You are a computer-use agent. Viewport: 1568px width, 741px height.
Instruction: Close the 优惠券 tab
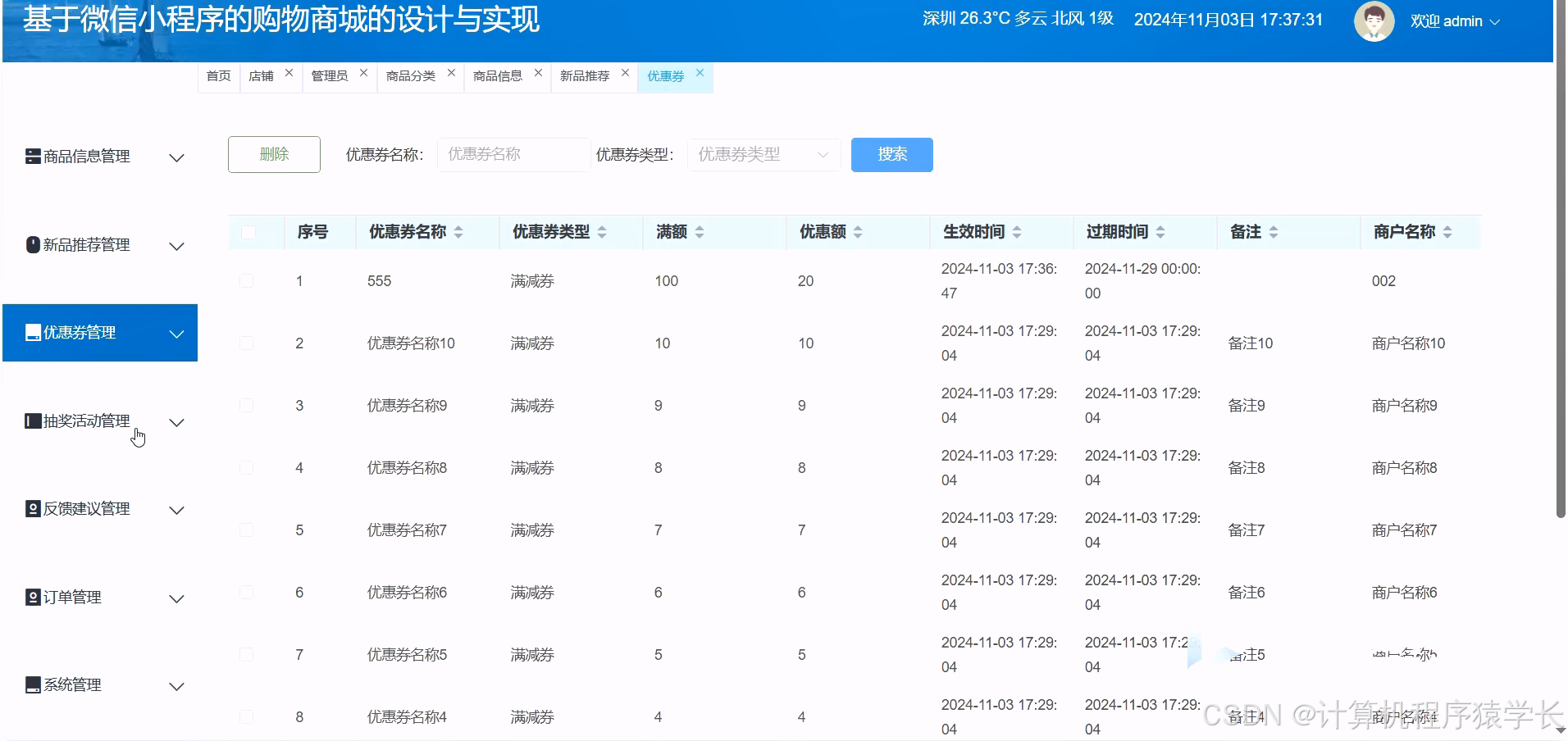click(x=700, y=73)
